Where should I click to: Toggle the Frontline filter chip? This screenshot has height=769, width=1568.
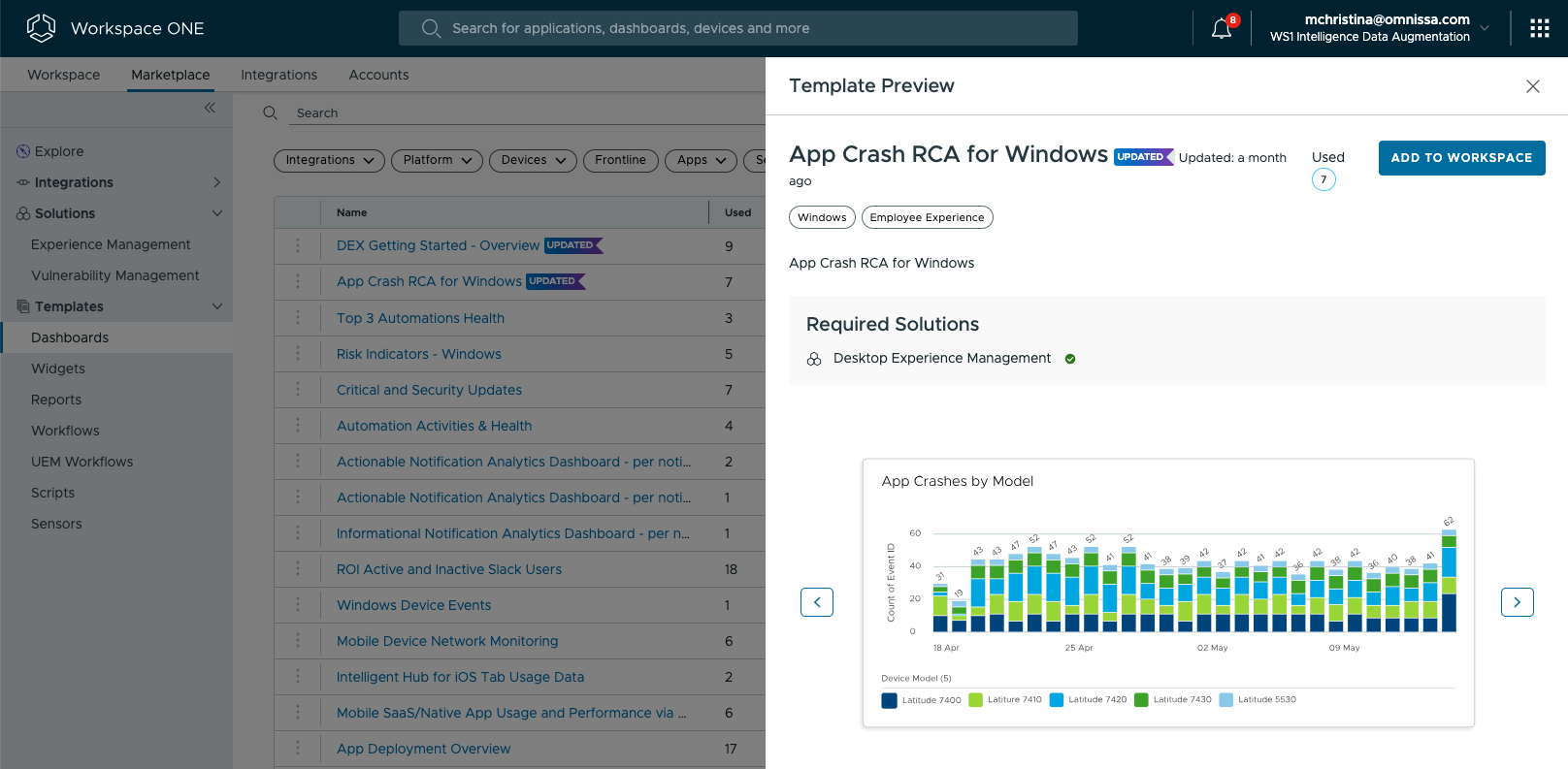click(x=620, y=160)
